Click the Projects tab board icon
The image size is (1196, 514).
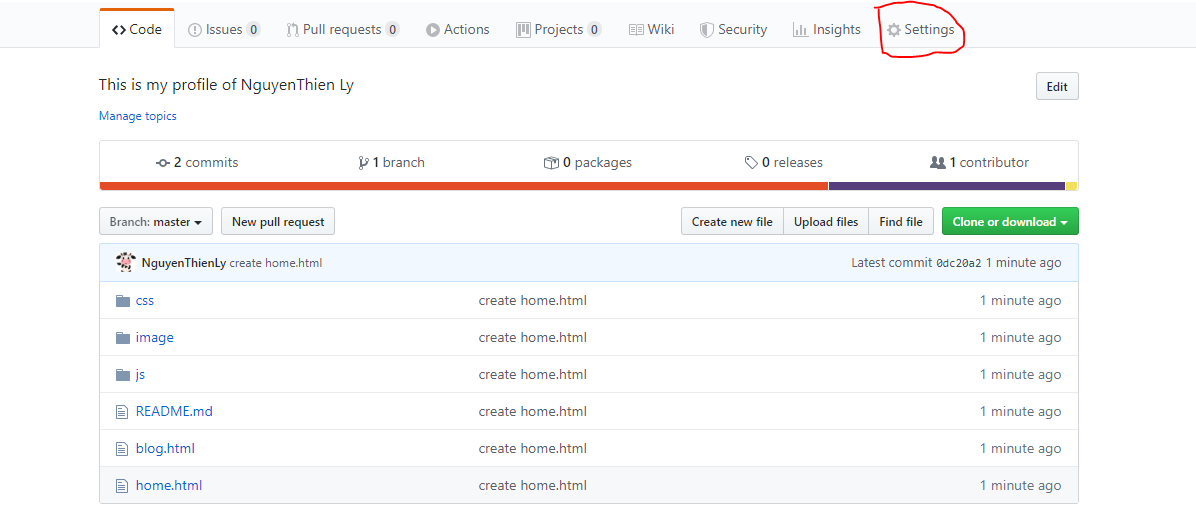523,30
